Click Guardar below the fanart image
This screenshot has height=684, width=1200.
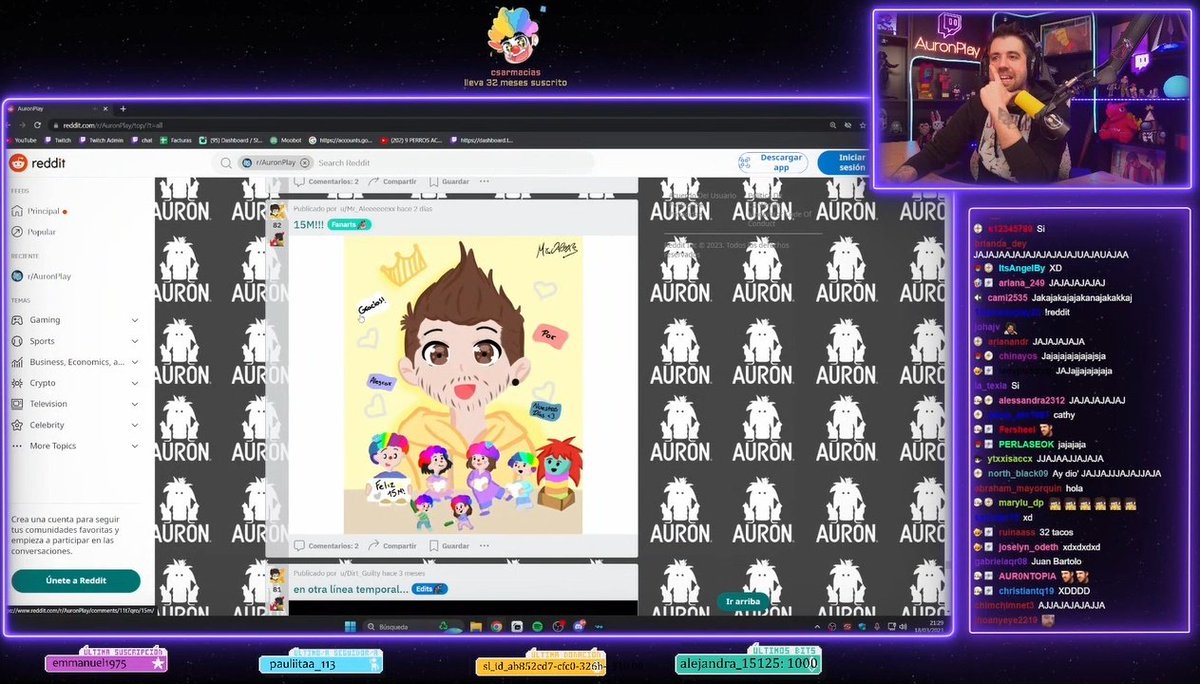[449, 546]
